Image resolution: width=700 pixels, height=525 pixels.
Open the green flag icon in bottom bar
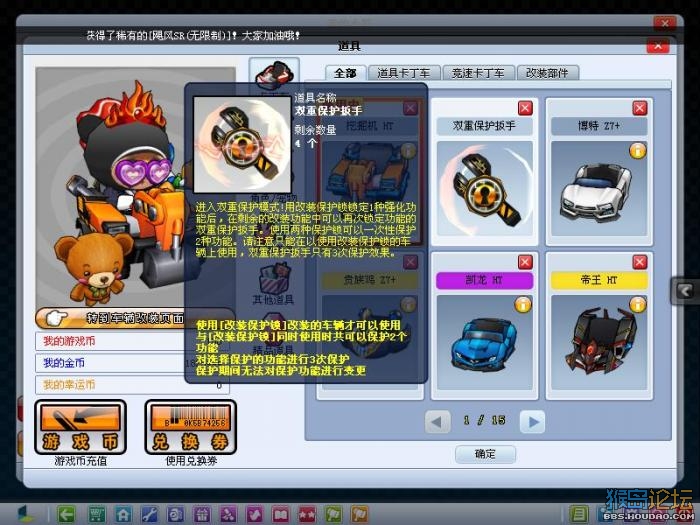(333, 515)
